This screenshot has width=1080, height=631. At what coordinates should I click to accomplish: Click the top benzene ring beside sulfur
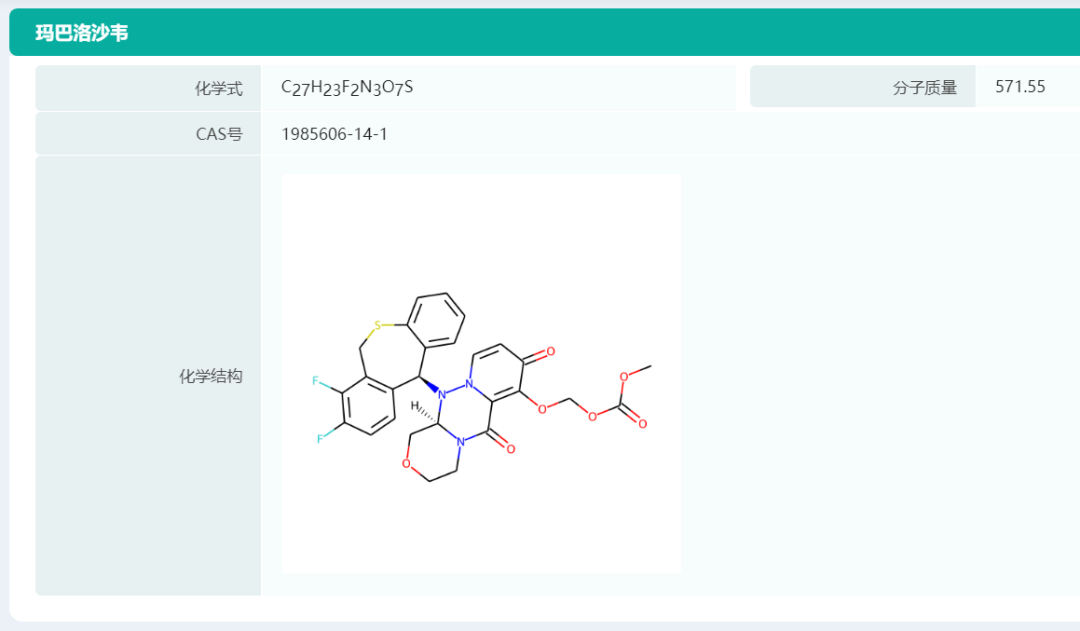[439, 320]
